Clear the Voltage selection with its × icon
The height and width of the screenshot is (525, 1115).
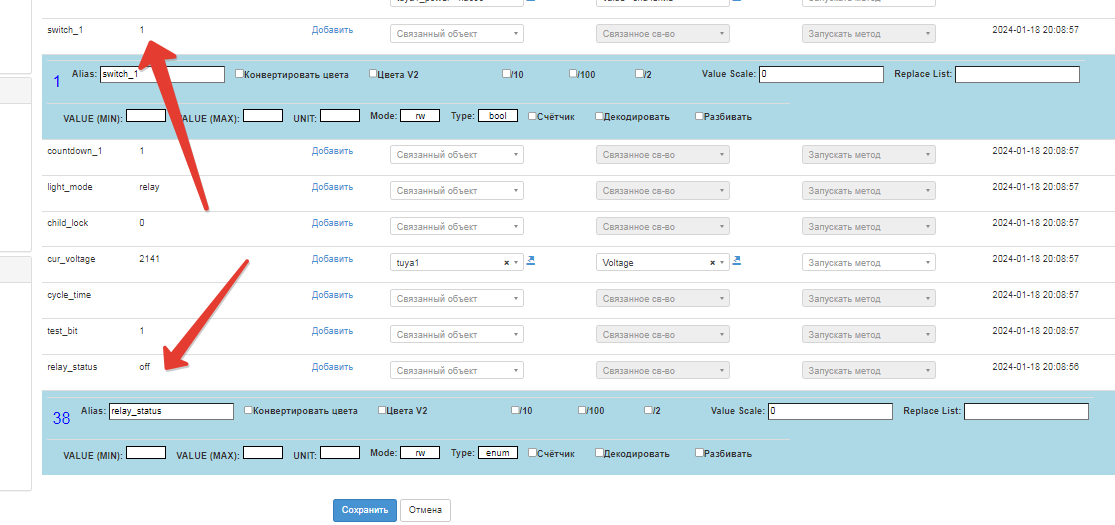coord(712,263)
